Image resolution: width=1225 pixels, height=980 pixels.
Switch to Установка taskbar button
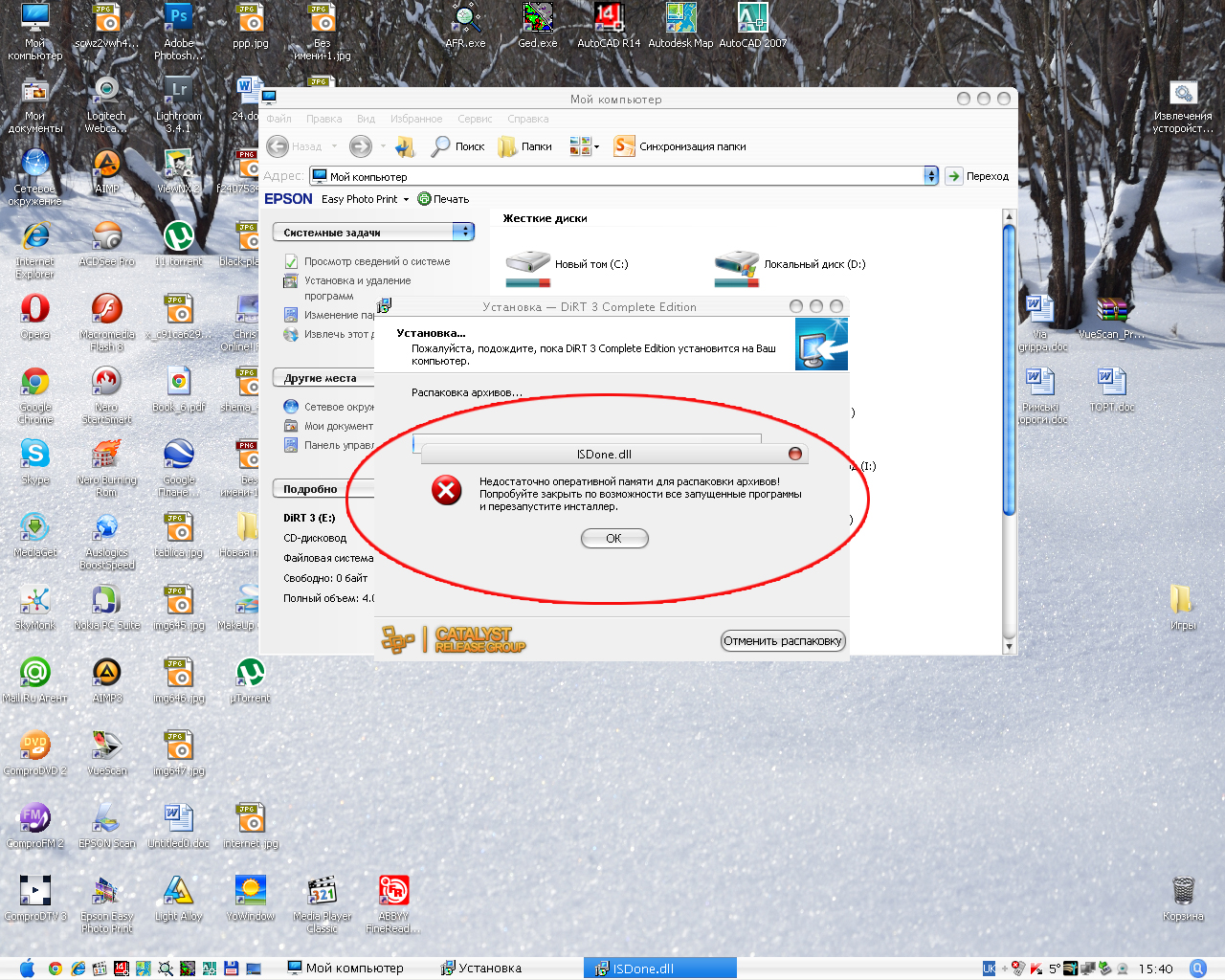tap(481, 969)
